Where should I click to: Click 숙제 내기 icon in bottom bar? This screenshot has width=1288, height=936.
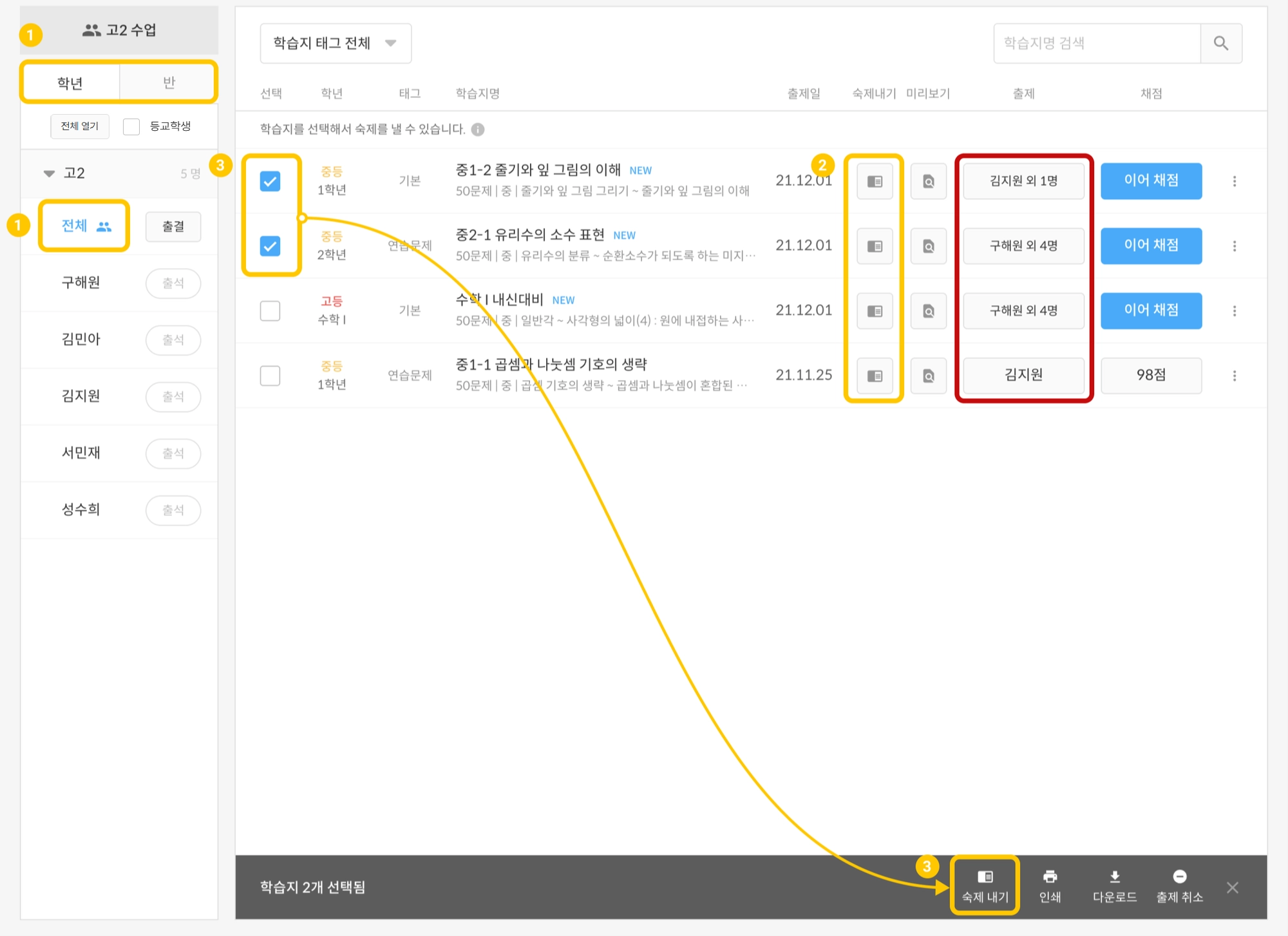point(985,877)
